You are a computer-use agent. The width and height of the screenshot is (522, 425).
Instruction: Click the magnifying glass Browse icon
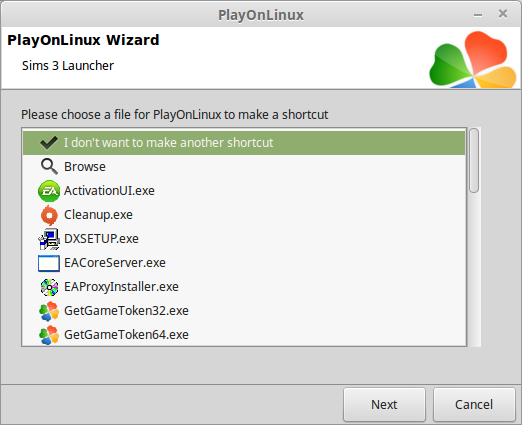coord(49,167)
